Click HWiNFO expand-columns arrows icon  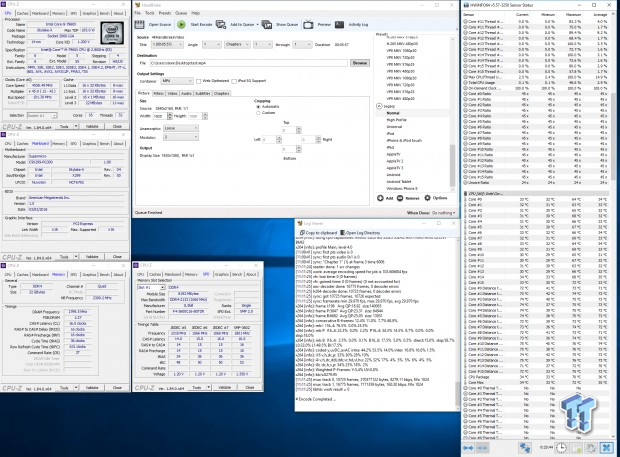(x=468, y=448)
